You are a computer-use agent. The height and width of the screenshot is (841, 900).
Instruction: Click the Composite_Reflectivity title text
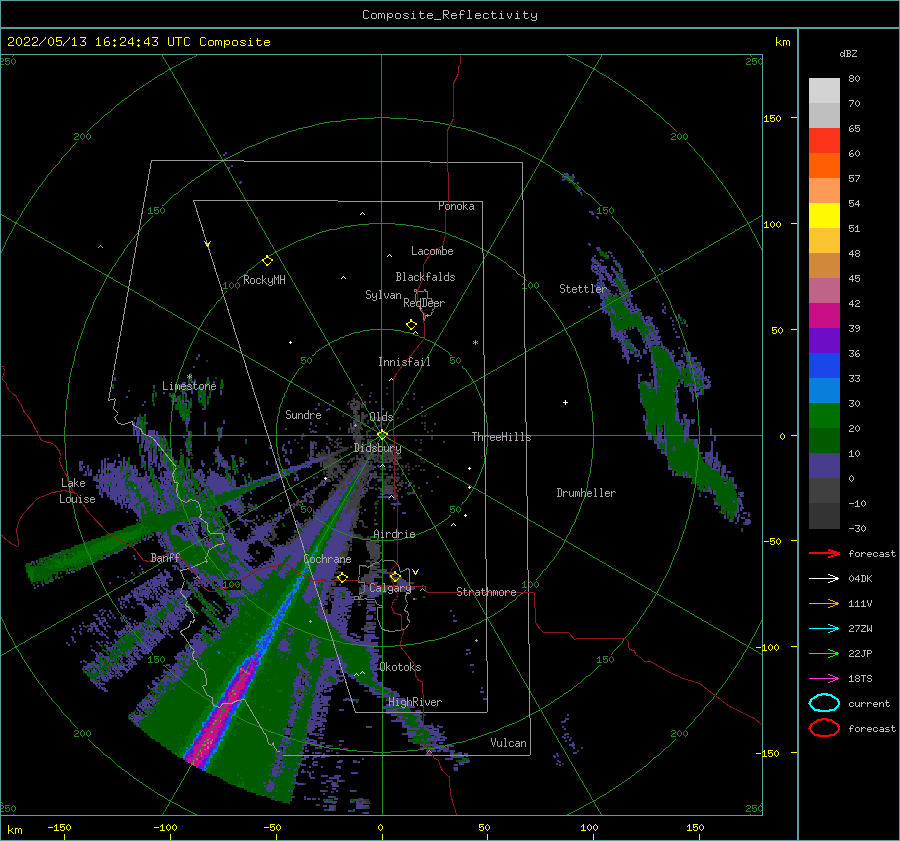(x=449, y=15)
